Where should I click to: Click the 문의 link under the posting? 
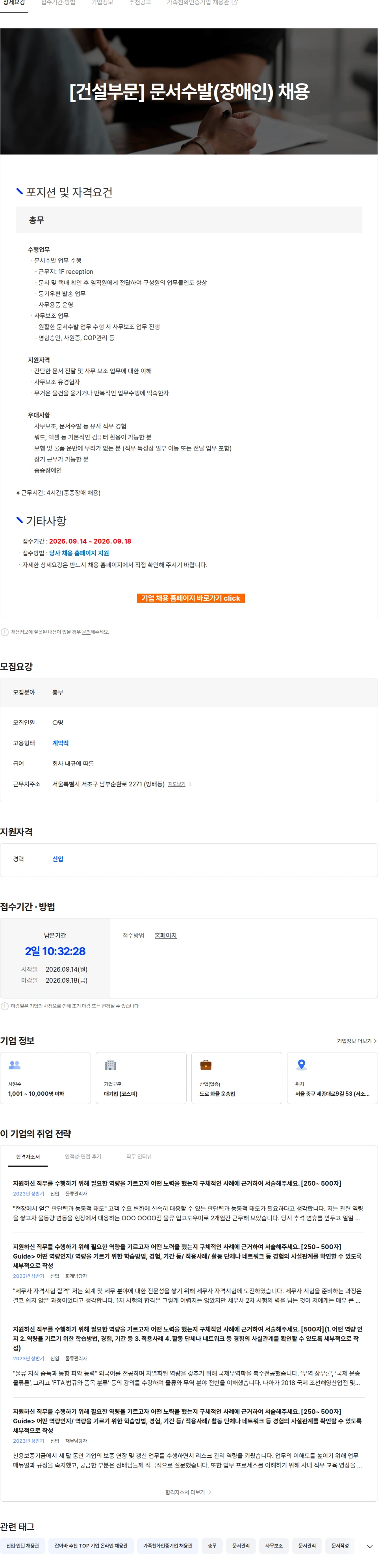86,632
